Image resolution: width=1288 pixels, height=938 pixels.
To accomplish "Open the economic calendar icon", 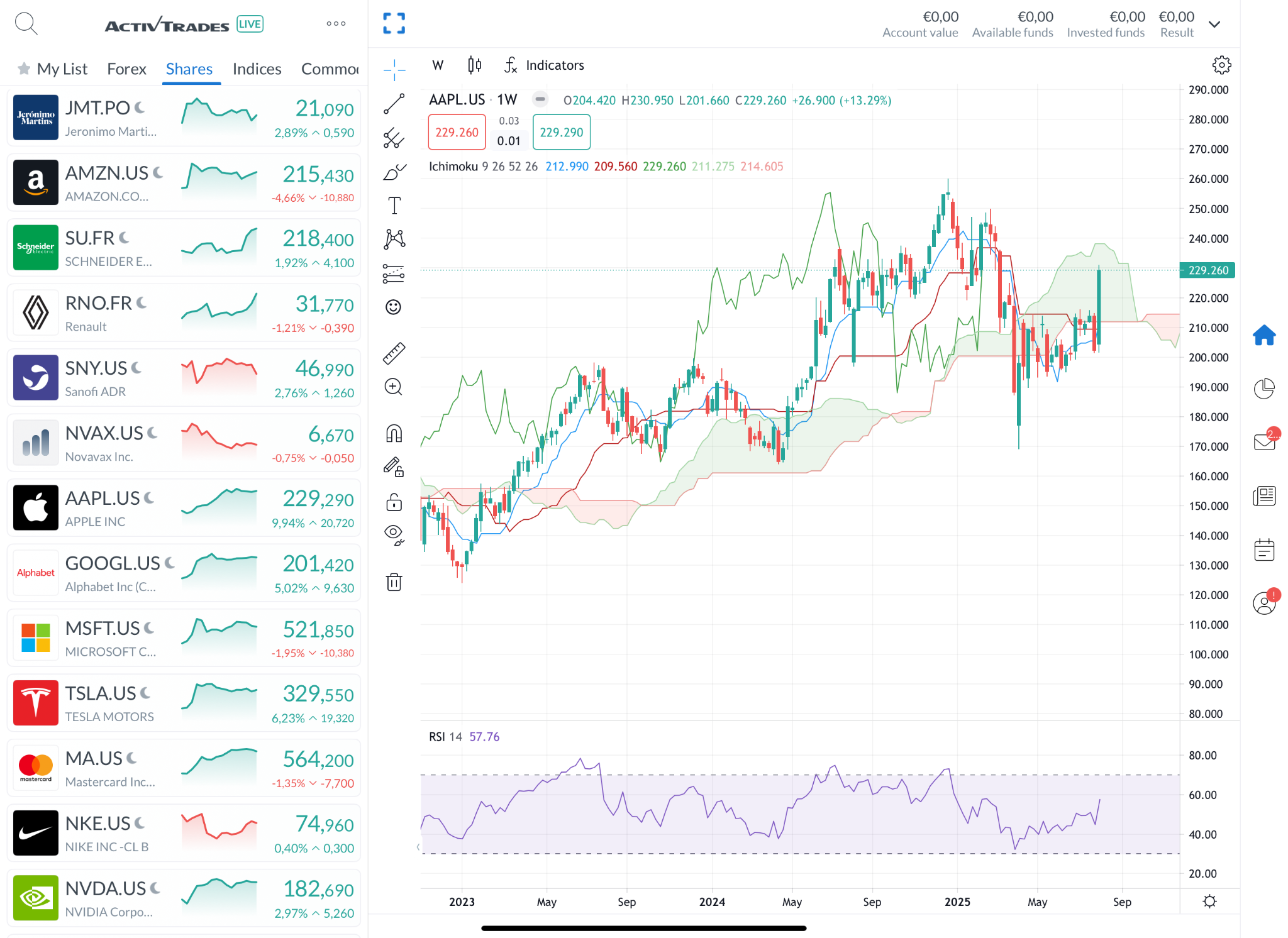I will pyautogui.click(x=1264, y=549).
